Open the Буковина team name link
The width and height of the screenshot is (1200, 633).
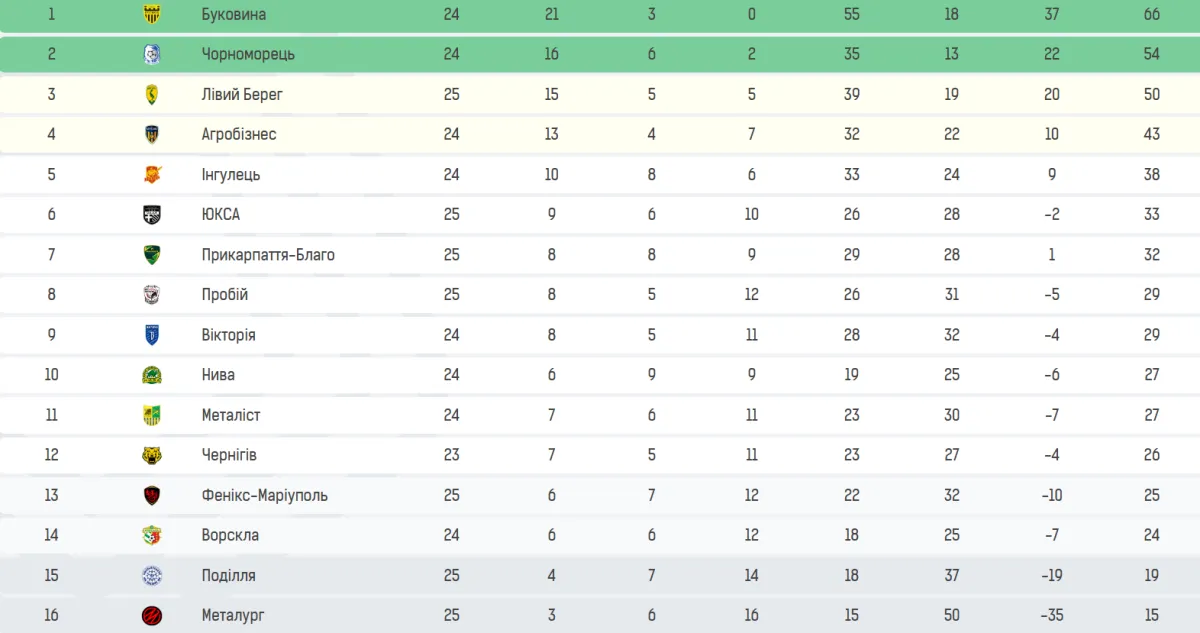(233, 14)
